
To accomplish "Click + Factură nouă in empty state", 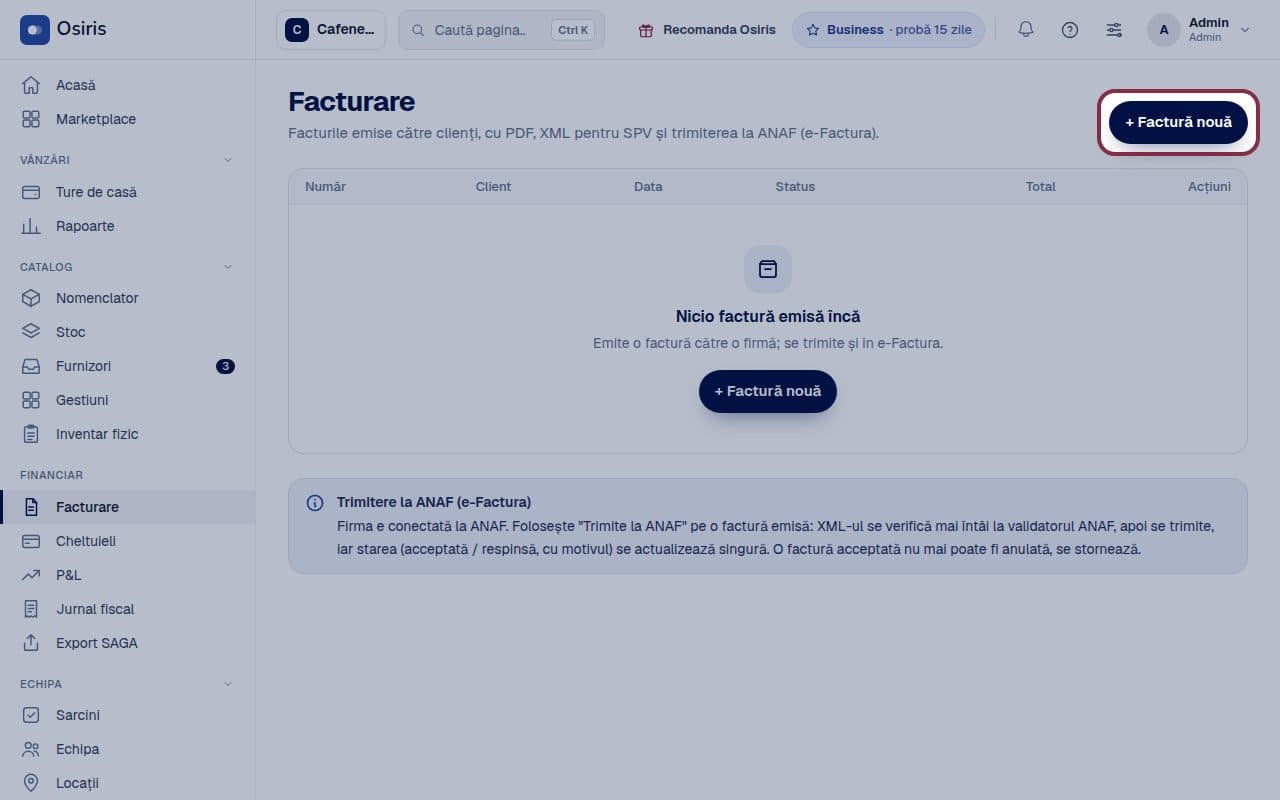I will (x=768, y=391).
